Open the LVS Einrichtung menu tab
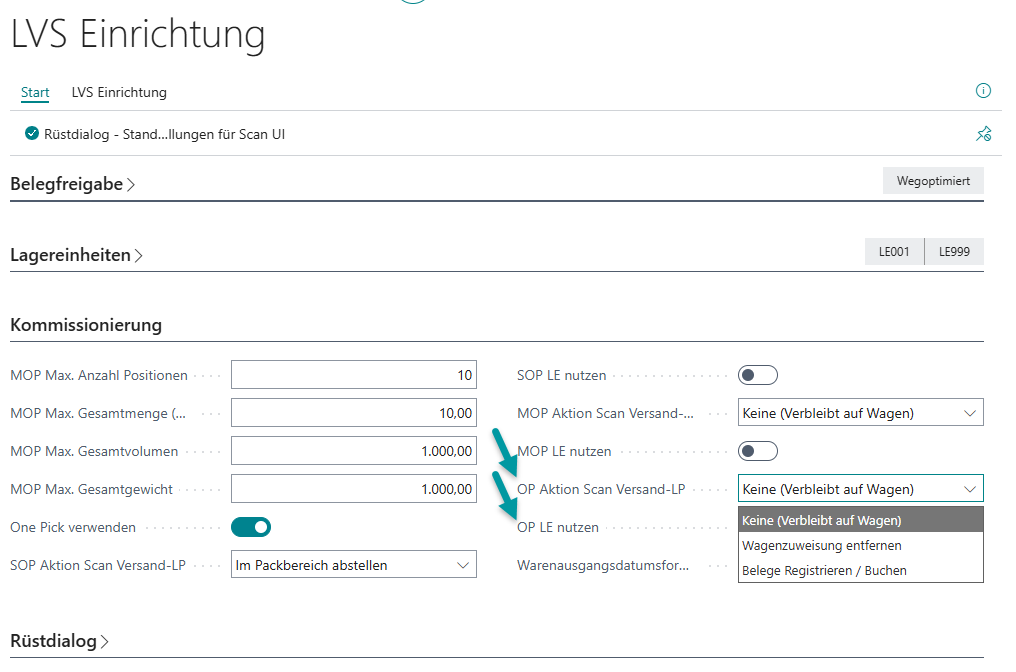Viewport: 1016px width, 672px height. coord(119,93)
